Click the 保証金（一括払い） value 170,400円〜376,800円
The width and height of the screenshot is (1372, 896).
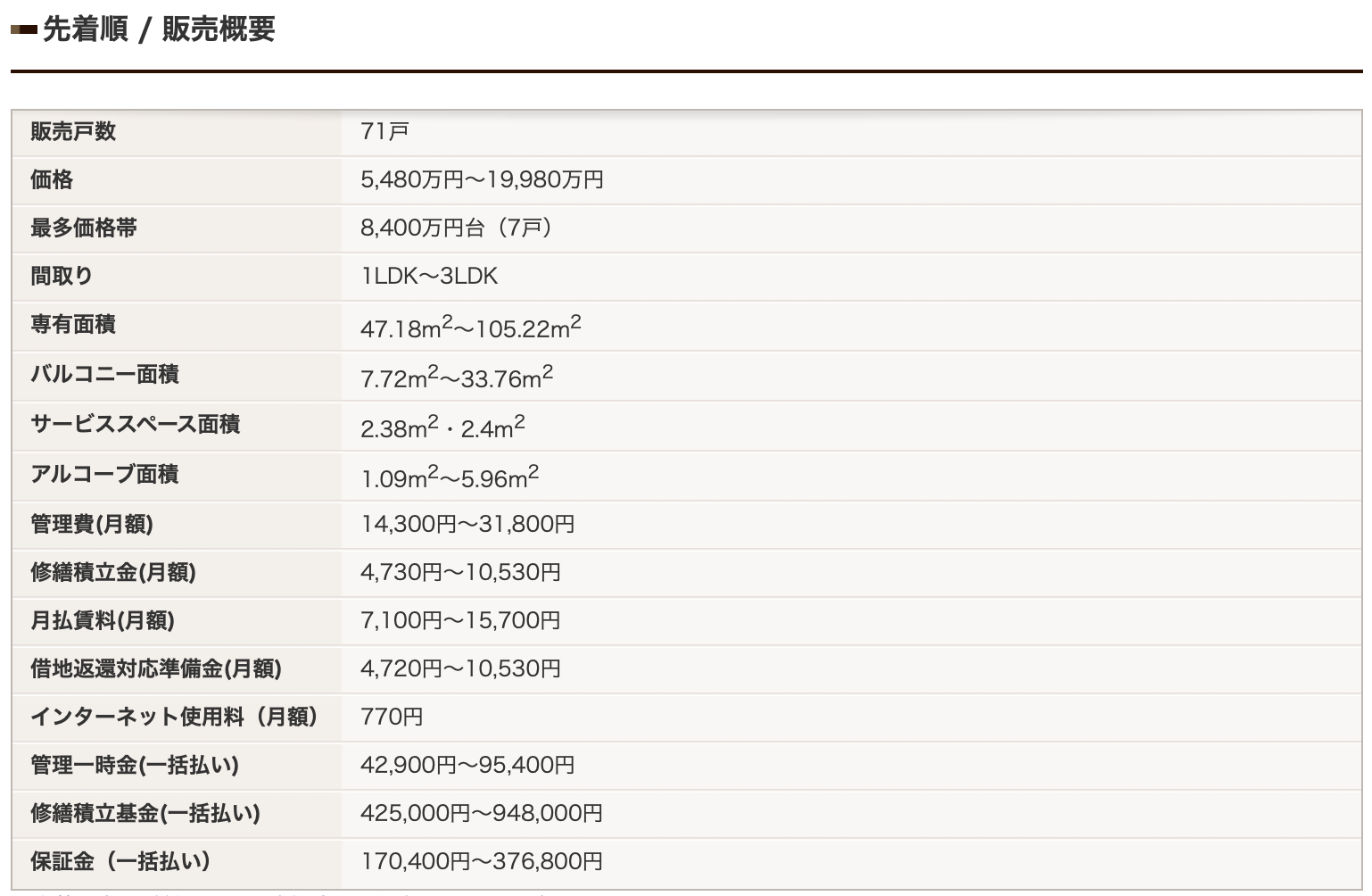(x=482, y=861)
